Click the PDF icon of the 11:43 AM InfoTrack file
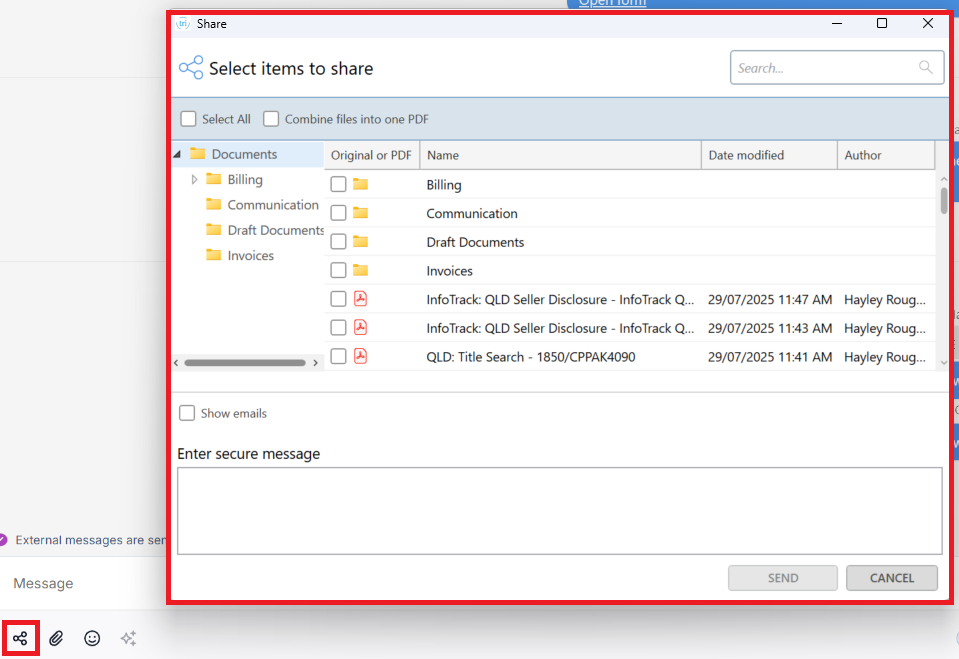This screenshot has width=959, height=659. point(361,327)
